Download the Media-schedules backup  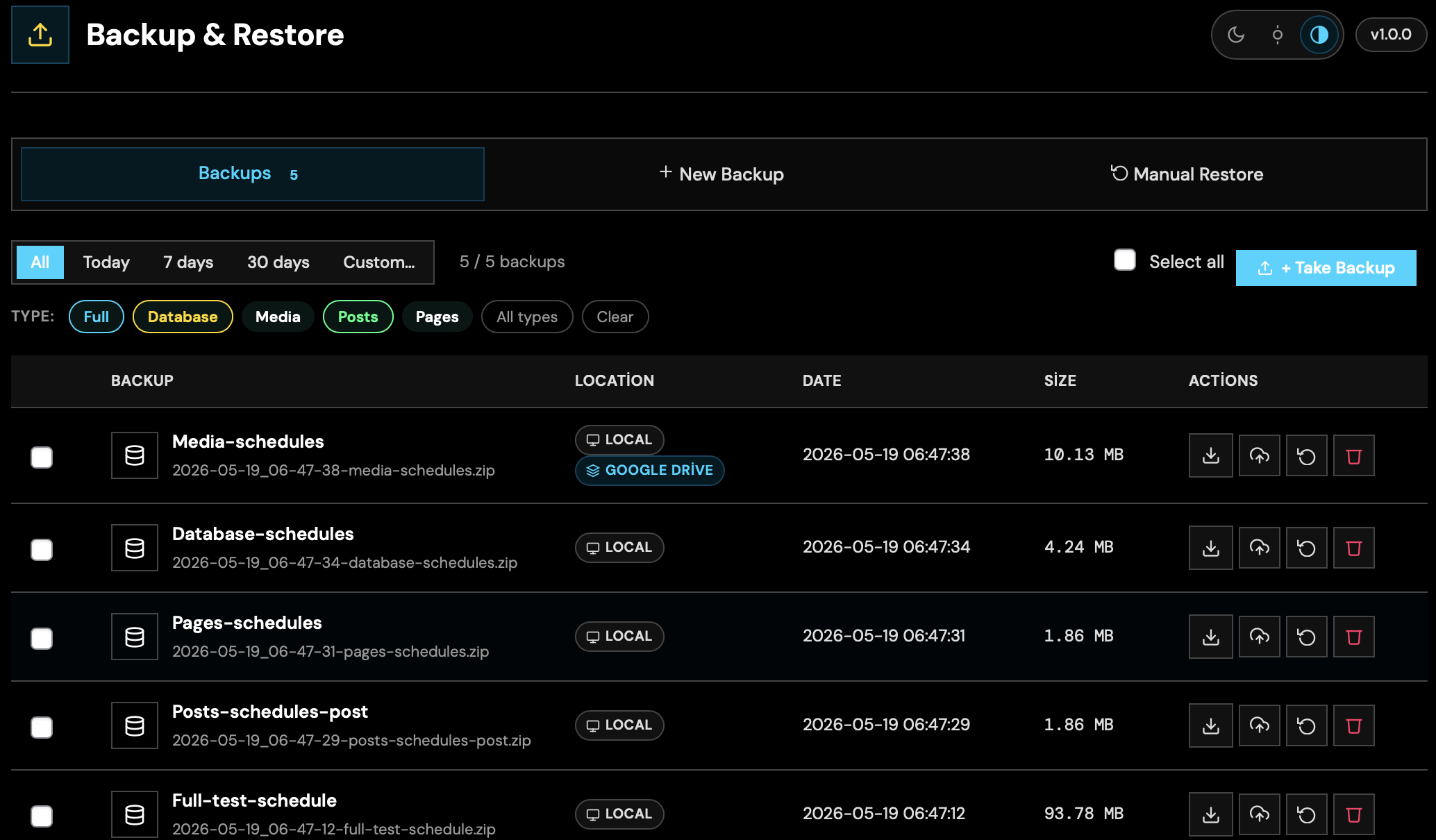[x=1211, y=455]
